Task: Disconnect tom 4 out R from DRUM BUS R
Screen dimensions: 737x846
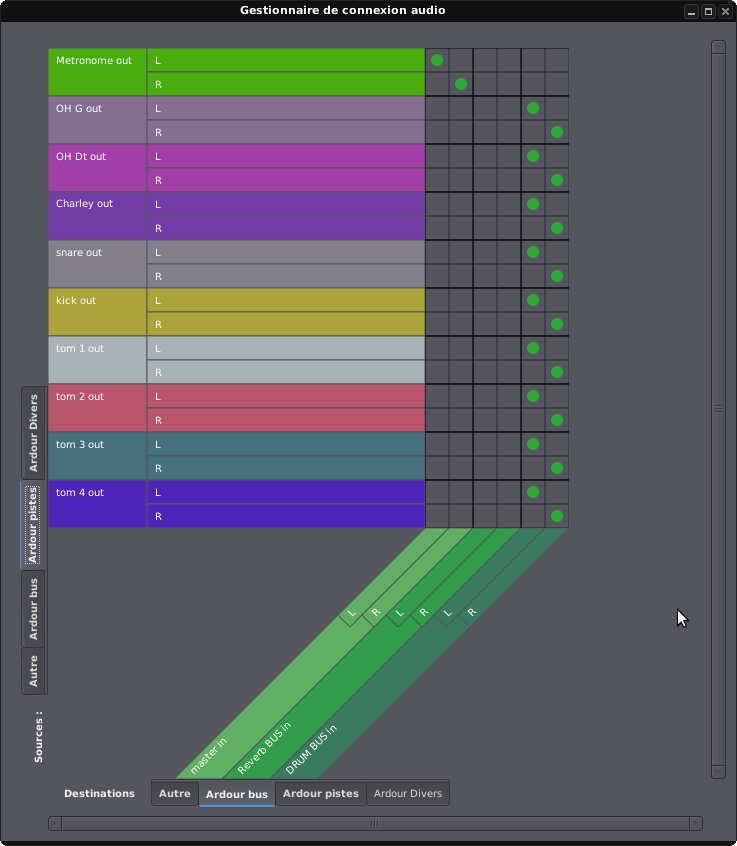Action: (557, 516)
